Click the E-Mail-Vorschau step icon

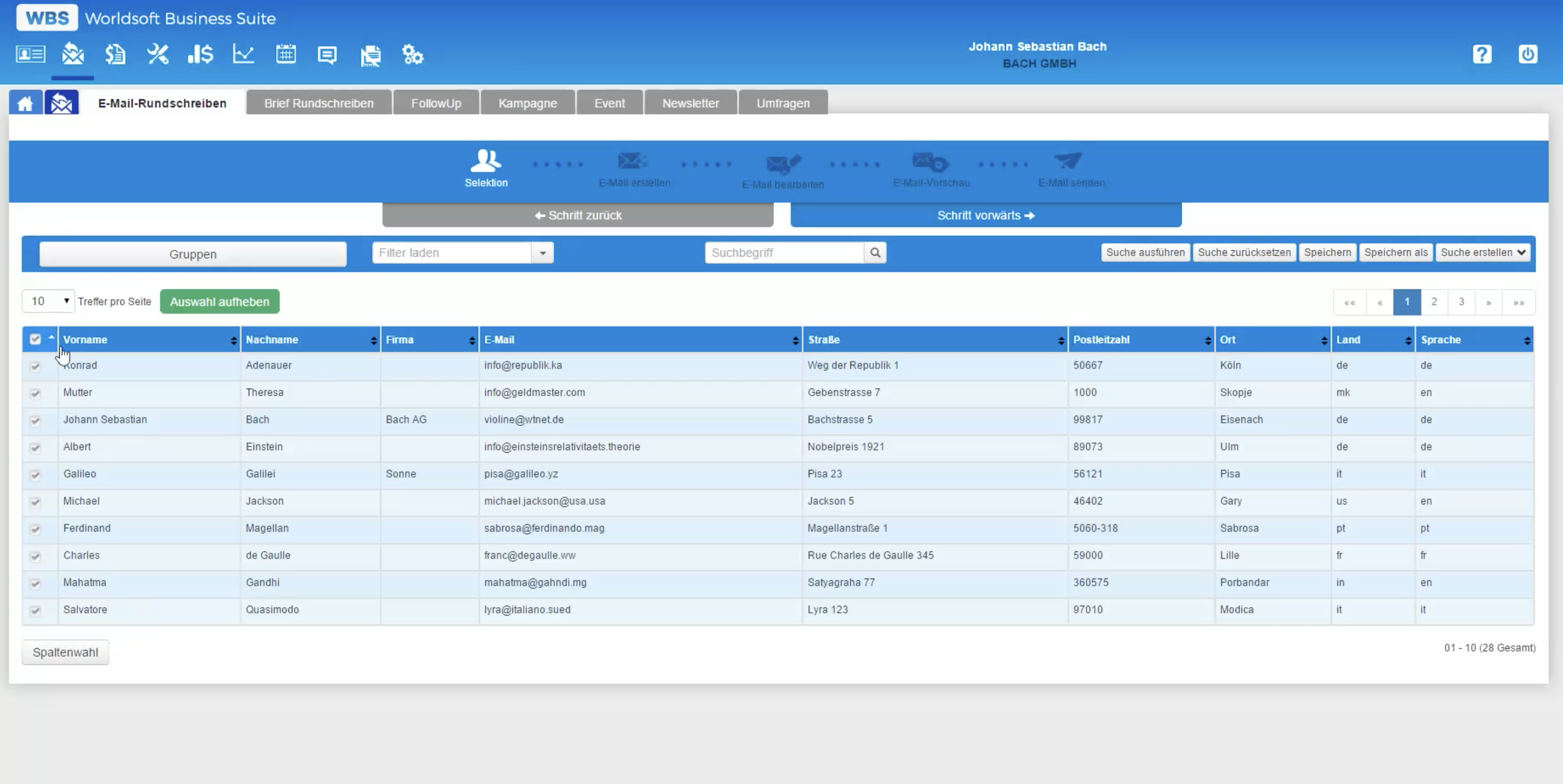click(x=931, y=162)
